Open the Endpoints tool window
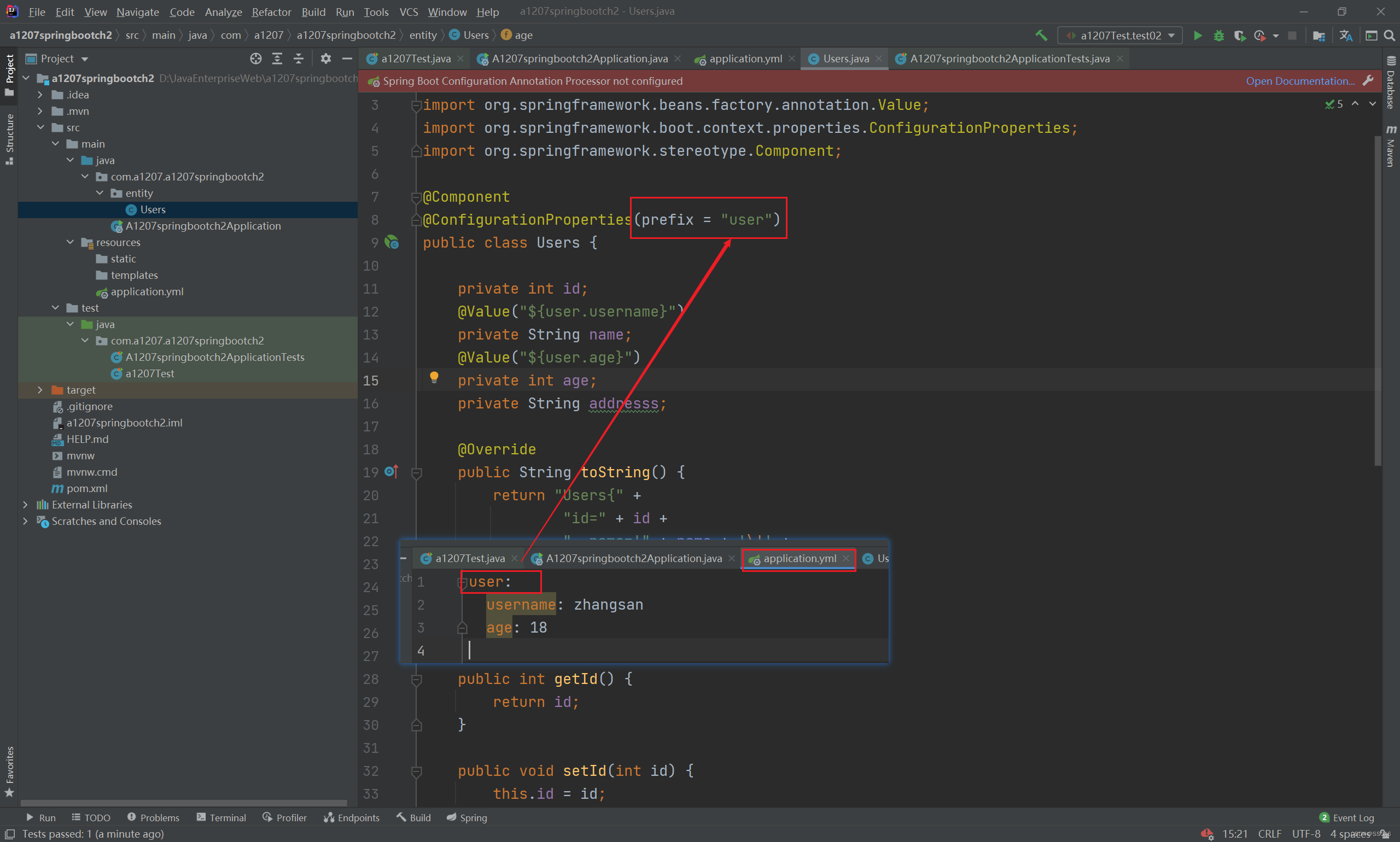Screen dimensions: 1400x842 click(351, 817)
